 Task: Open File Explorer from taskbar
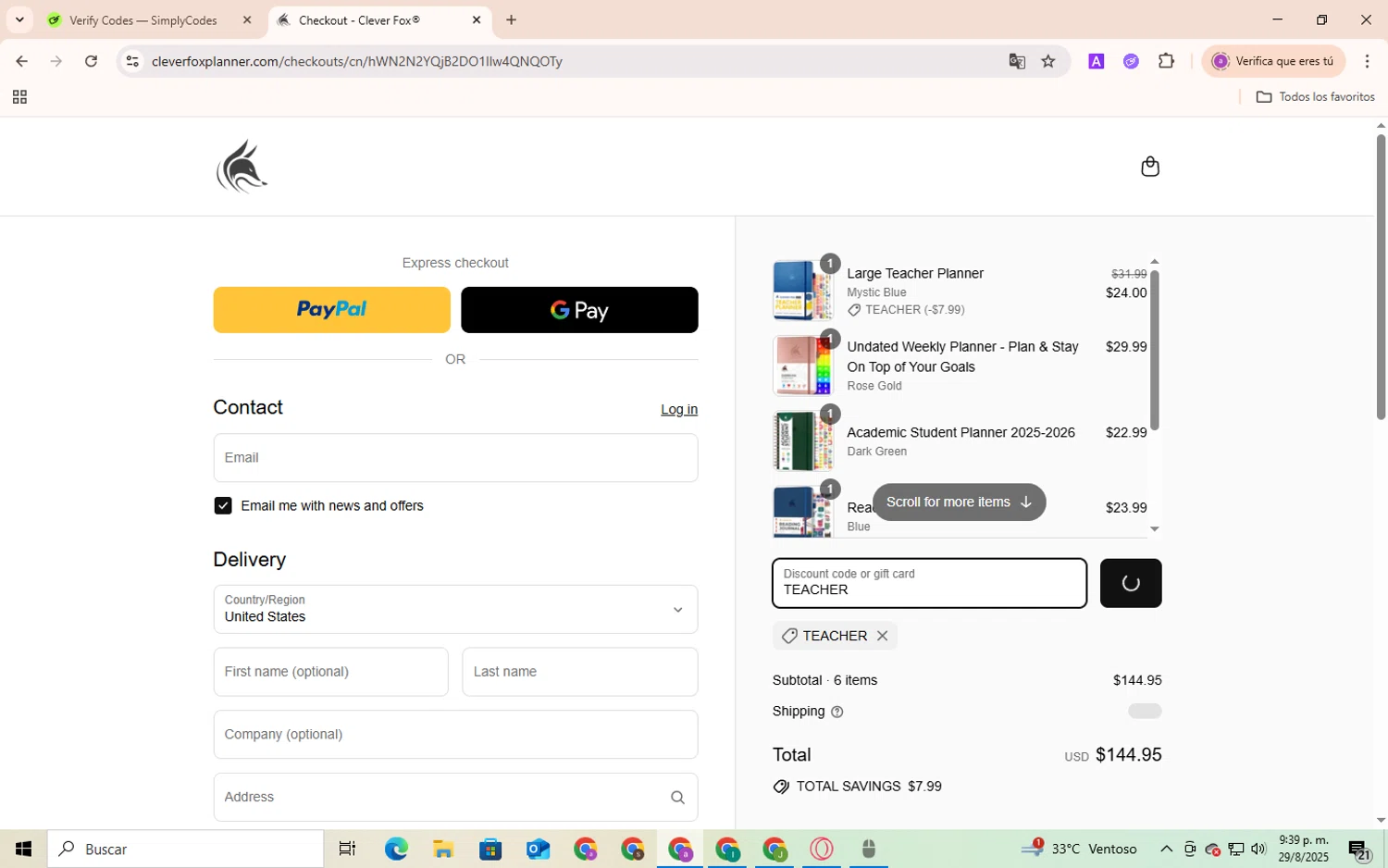tap(443, 849)
